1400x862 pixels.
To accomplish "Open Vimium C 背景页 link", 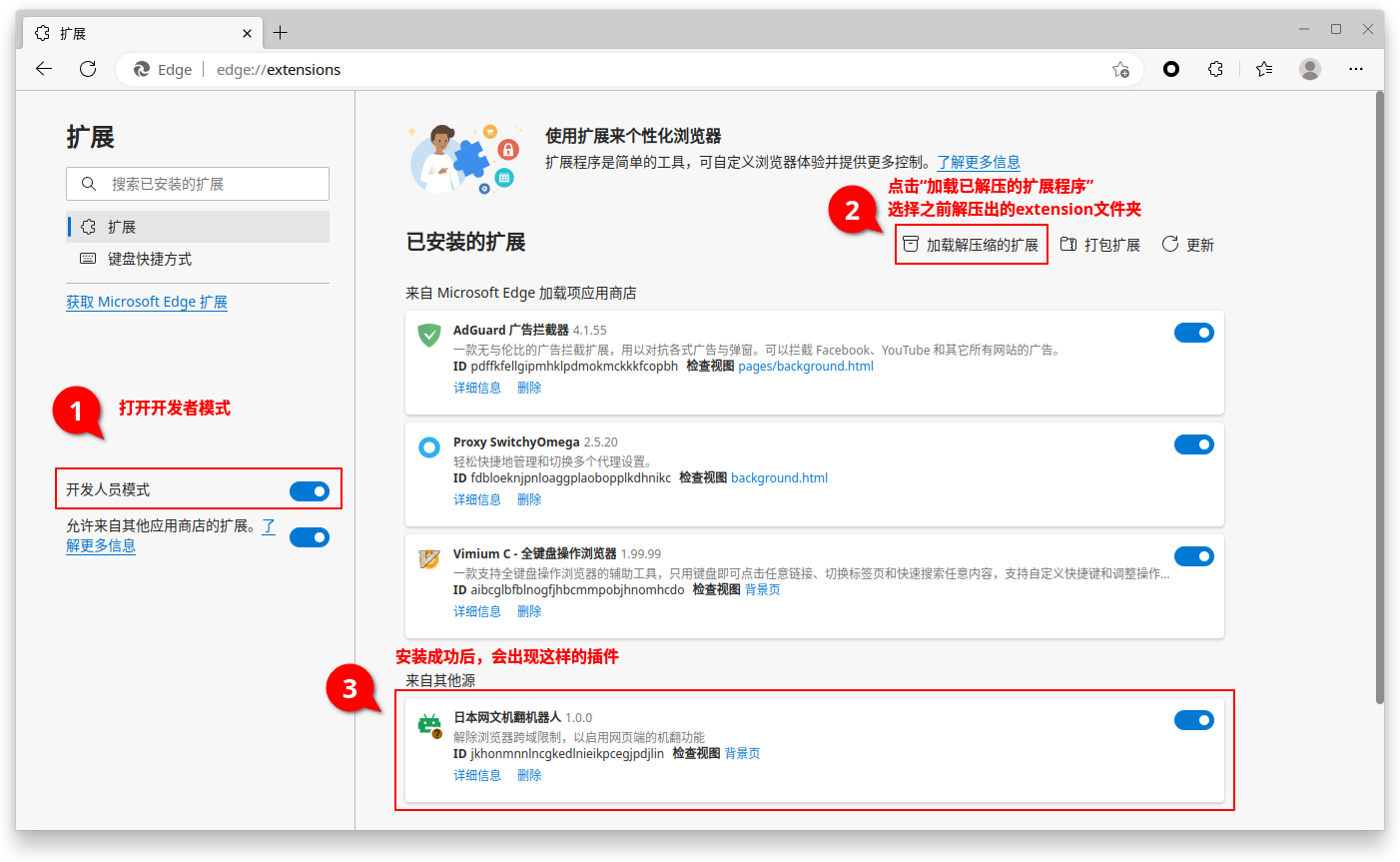I will coord(763,590).
